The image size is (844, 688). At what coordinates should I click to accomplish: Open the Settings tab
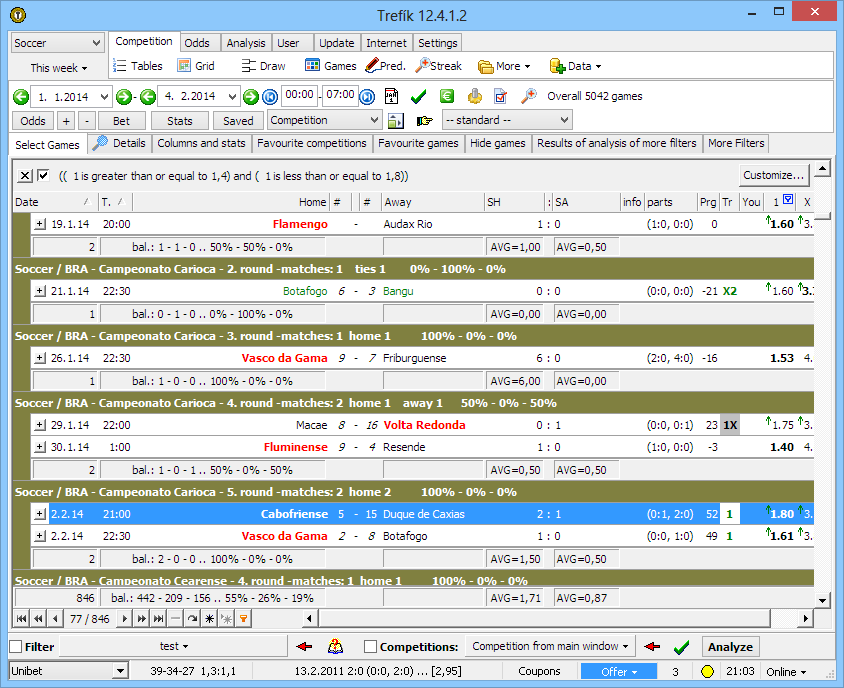438,43
